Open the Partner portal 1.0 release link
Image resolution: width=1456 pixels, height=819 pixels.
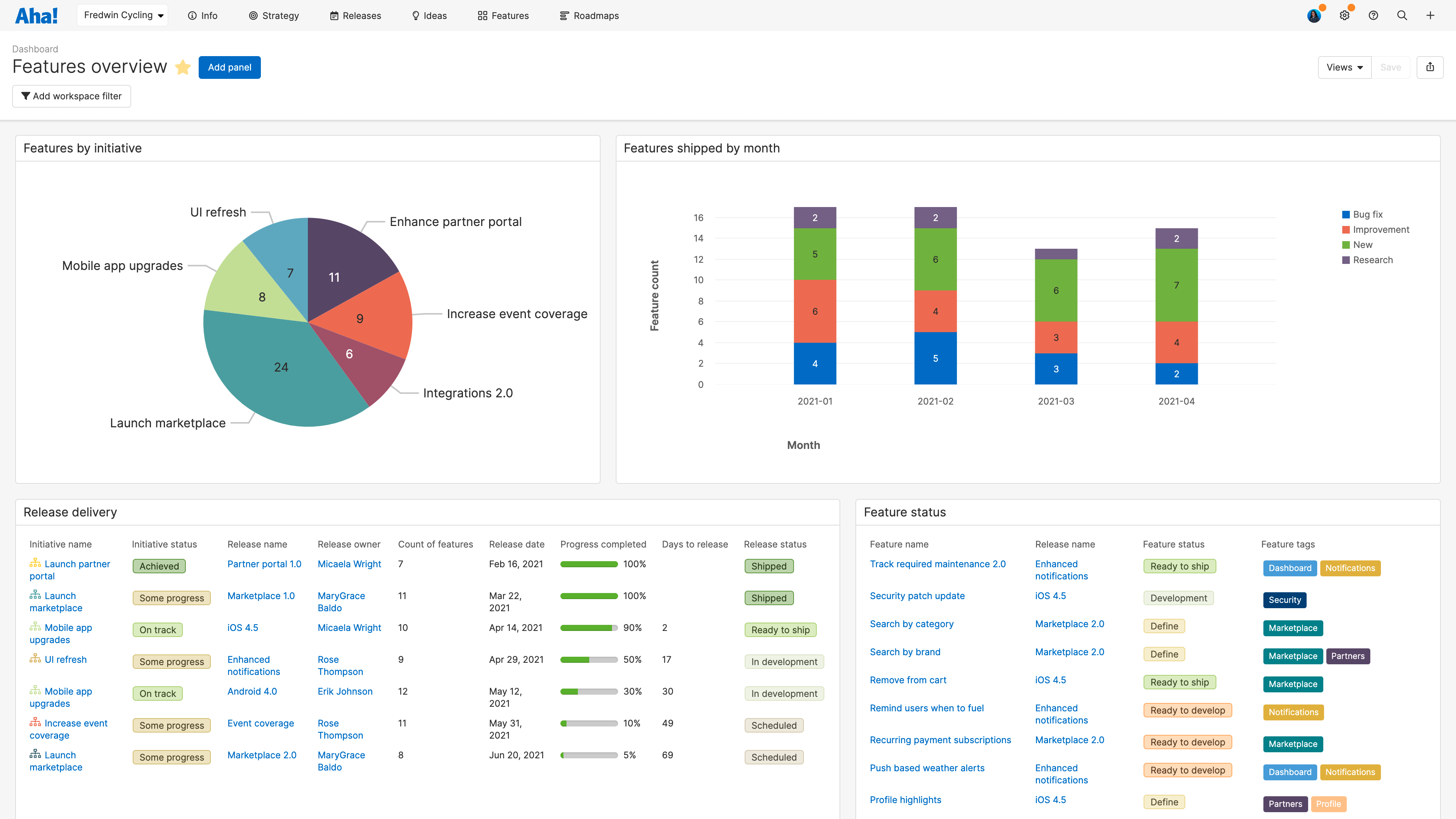tap(264, 564)
